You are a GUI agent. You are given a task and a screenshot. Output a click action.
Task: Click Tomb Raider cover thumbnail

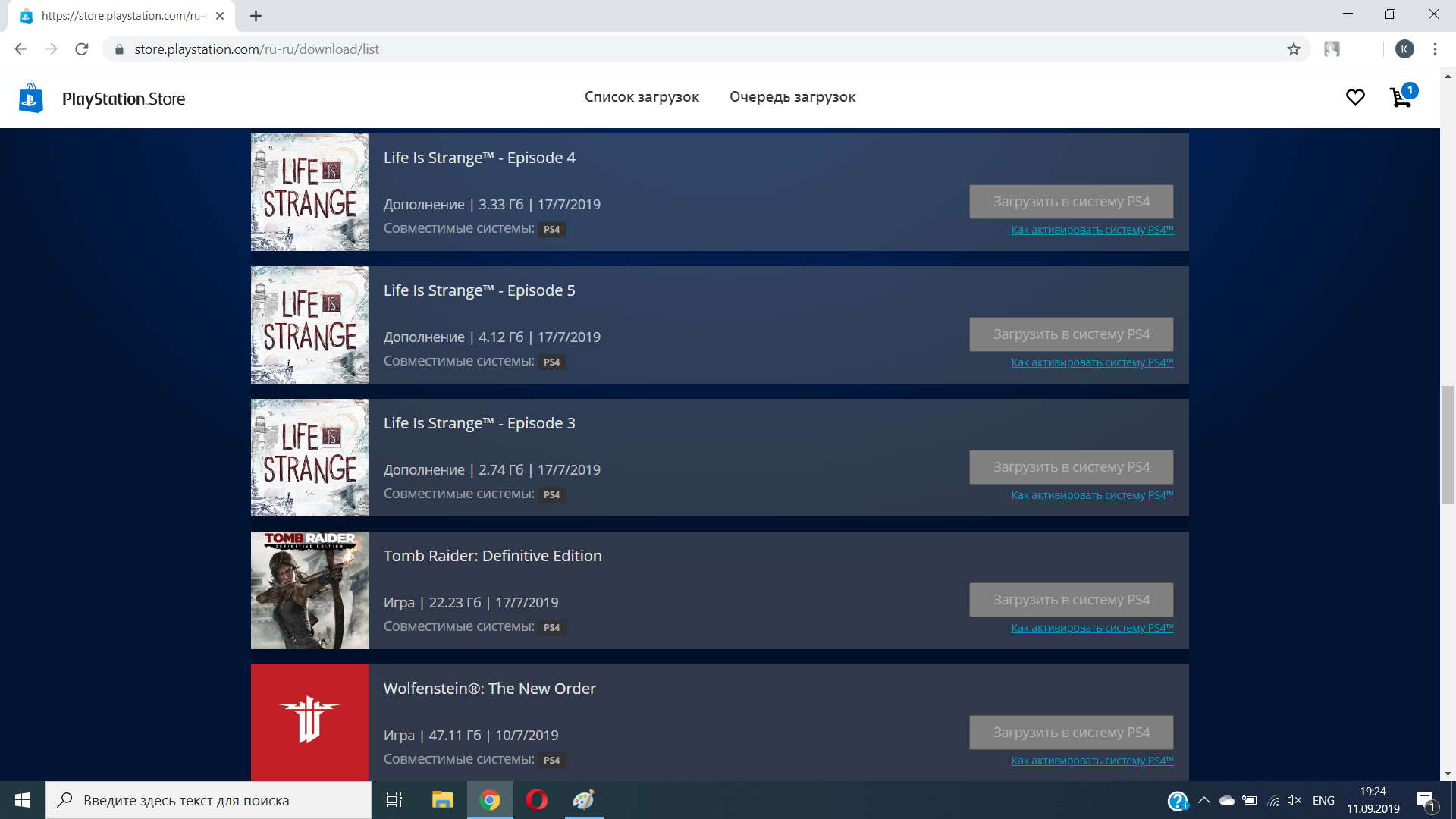point(309,590)
